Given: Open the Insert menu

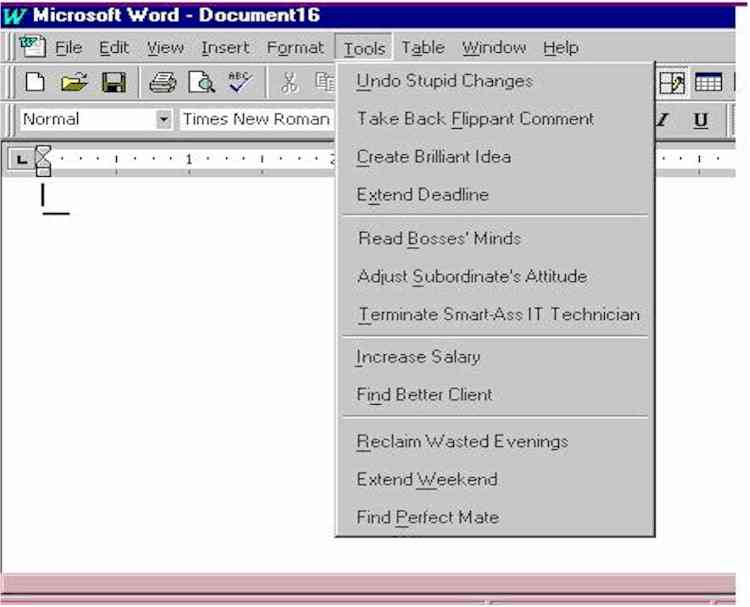Looking at the screenshot, I should pyautogui.click(x=225, y=48).
